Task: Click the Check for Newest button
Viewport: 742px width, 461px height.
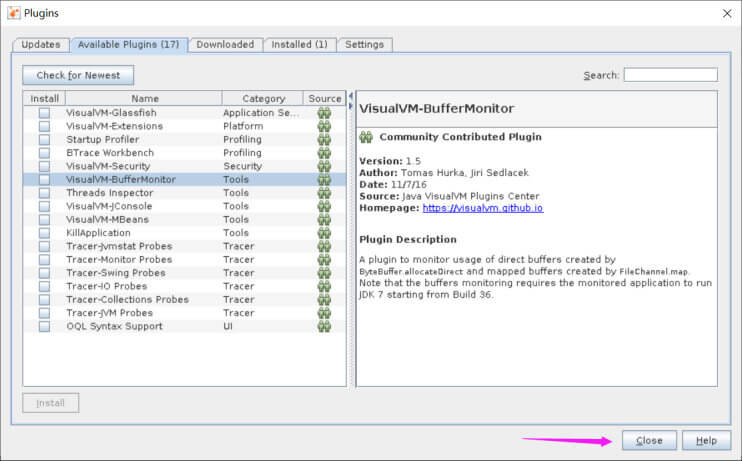Action: click(78, 75)
